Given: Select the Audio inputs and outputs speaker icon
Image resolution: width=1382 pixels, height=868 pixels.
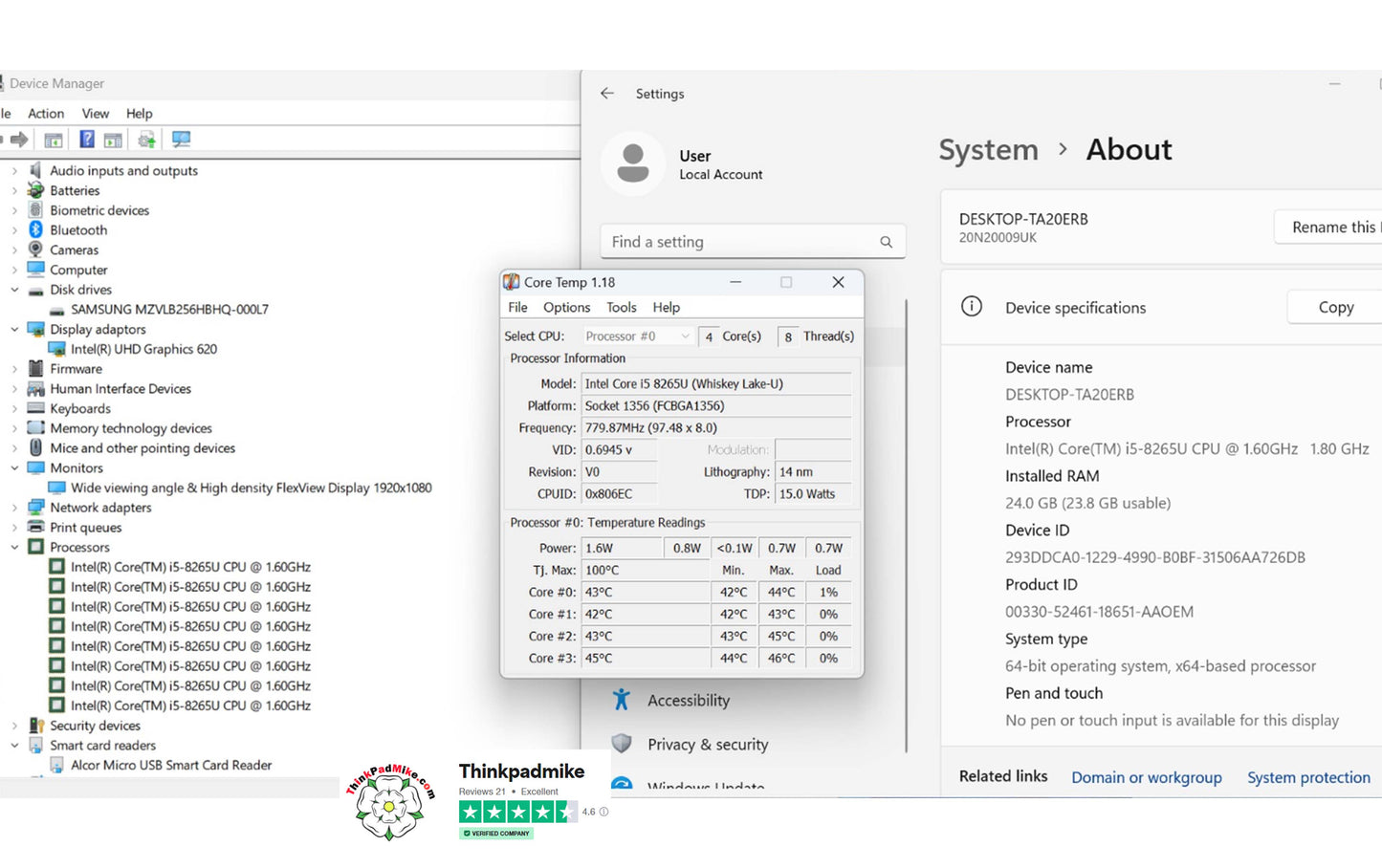Looking at the screenshot, I should pyautogui.click(x=35, y=170).
